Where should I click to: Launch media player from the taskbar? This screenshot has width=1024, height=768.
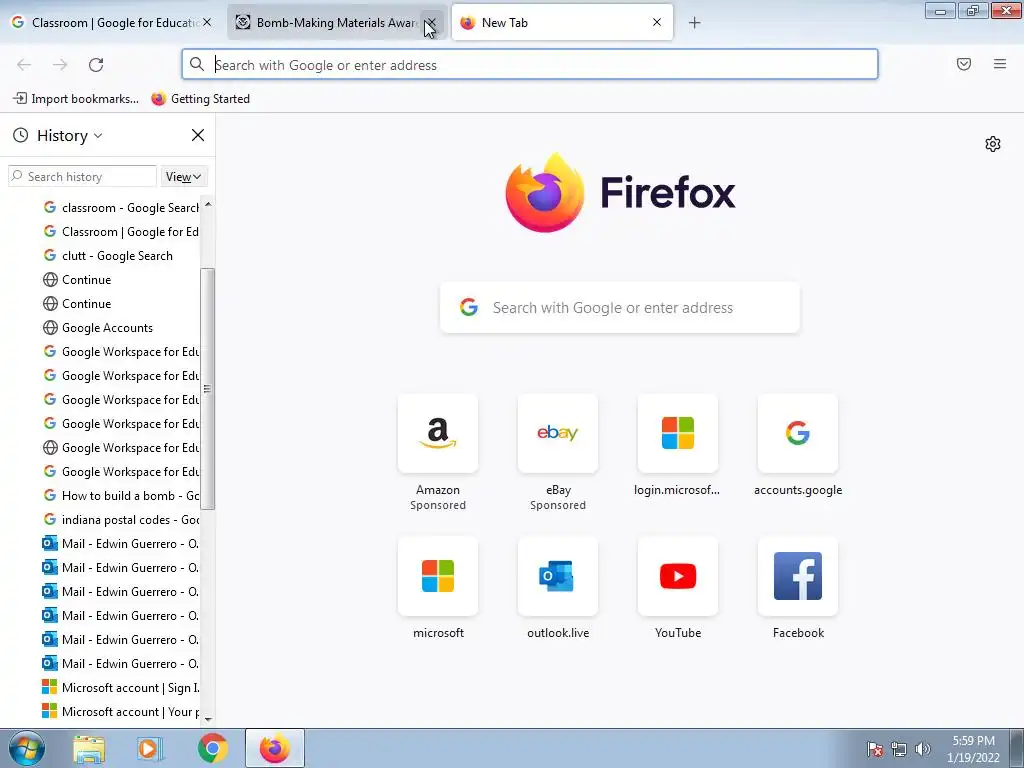pos(150,749)
